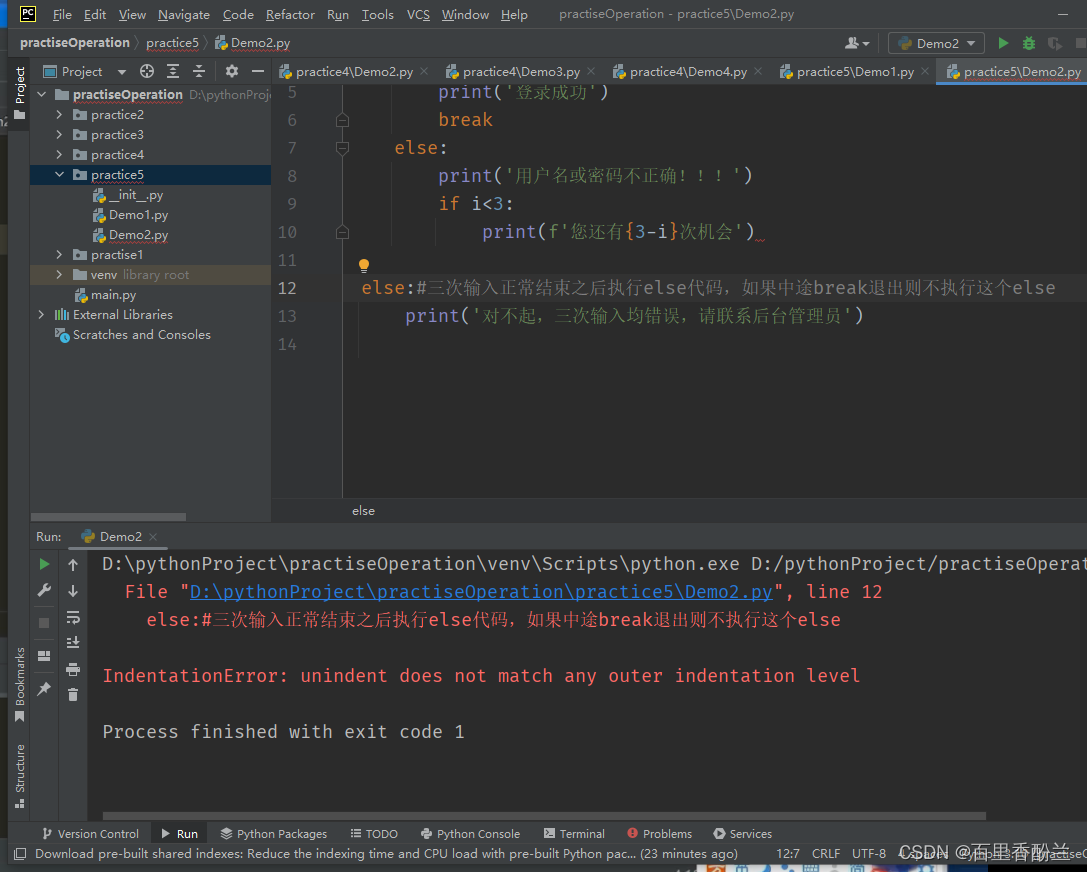Image resolution: width=1087 pixels, height=872 pixels.
Task: Clear run console with trash icon
Action: pos(73,694)
